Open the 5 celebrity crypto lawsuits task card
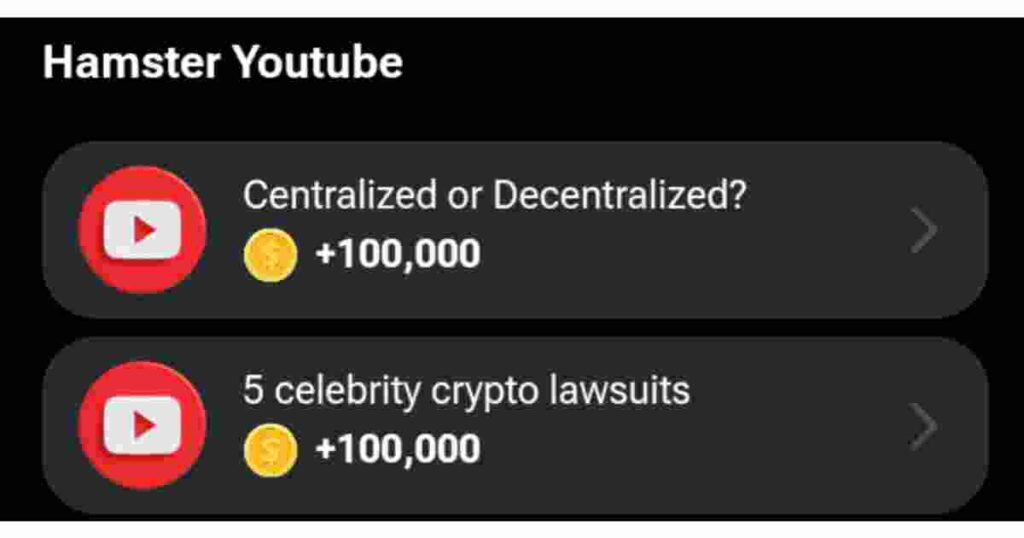The height and width of the screenshot is (538, 1024). pyautogui.click(x=515, y=426)
